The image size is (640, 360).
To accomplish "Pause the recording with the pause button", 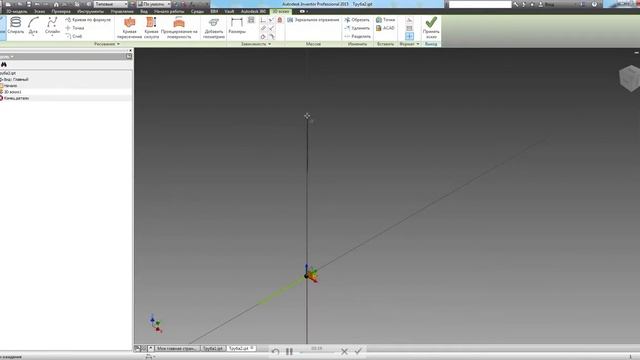I will pos(289,351).
